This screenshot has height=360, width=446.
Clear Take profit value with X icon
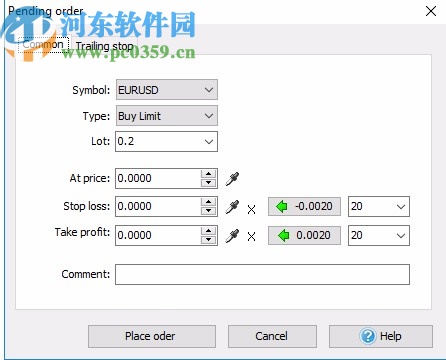click(252, 237)
